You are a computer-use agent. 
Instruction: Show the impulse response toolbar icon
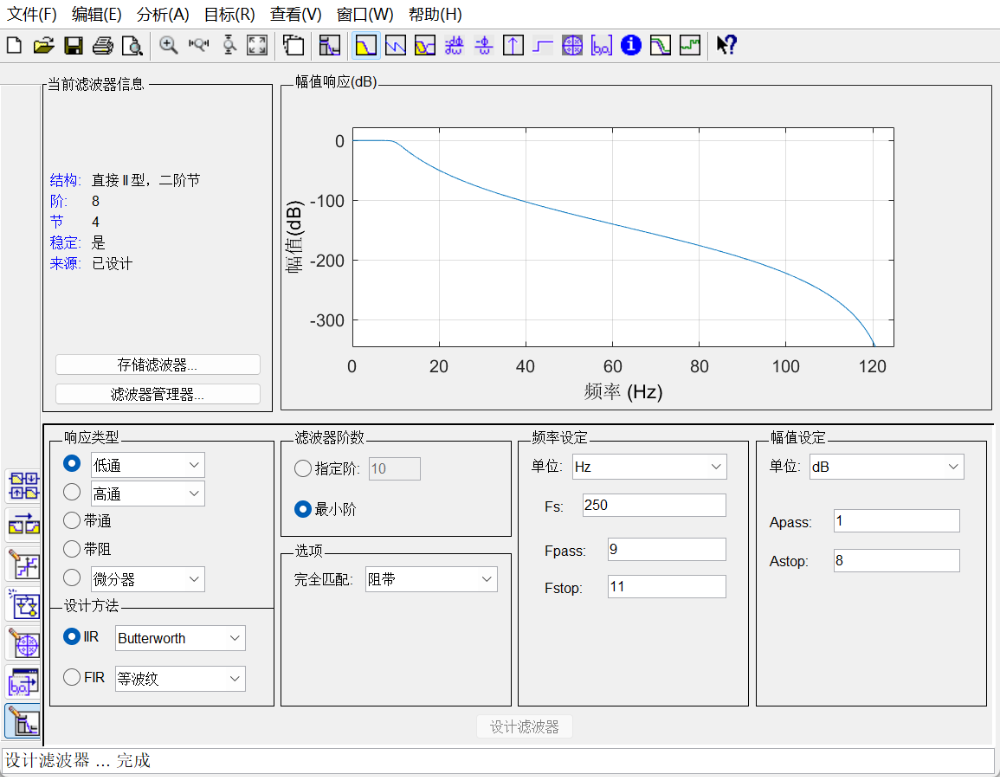click(x=513, y=45)
